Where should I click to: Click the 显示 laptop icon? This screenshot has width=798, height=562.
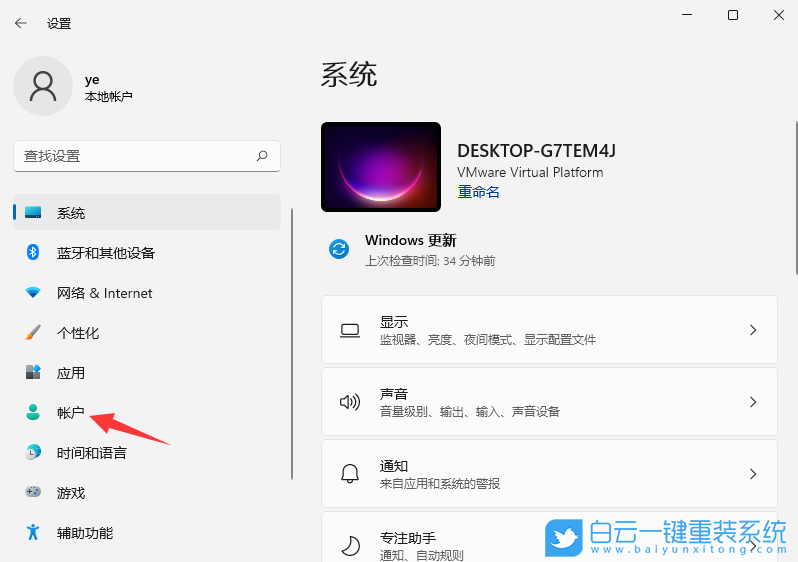coord(350,331)
